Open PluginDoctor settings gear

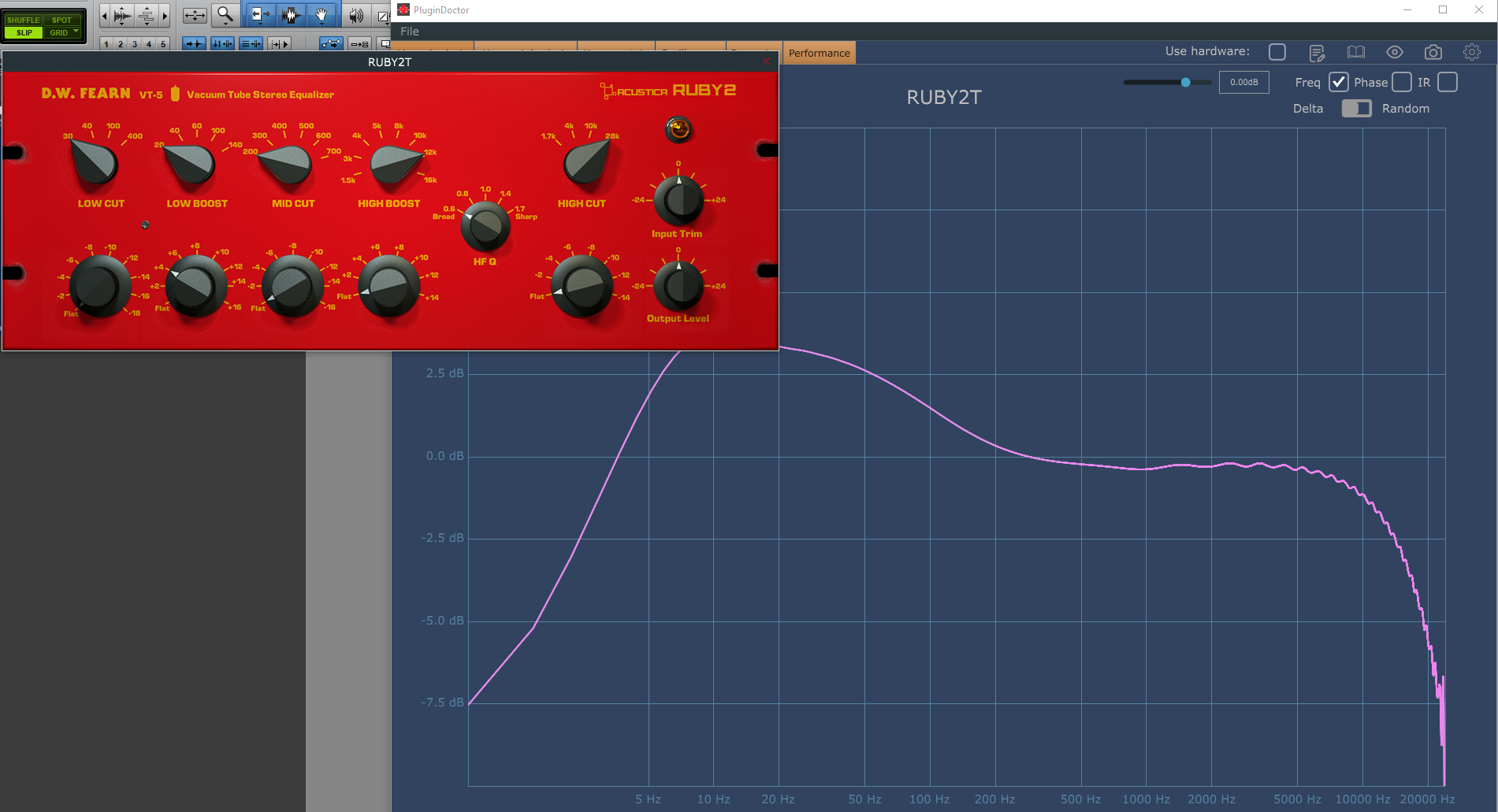(1472, 53)
